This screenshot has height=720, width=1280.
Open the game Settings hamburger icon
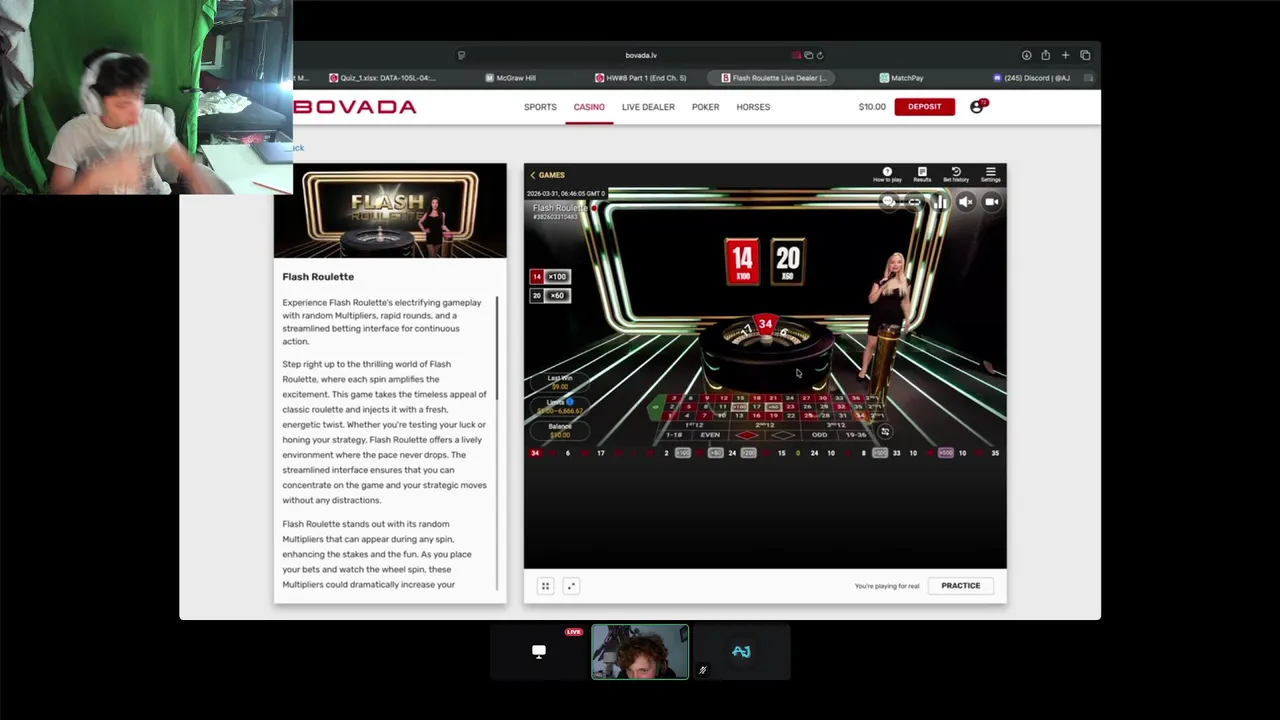pos(990,174)
